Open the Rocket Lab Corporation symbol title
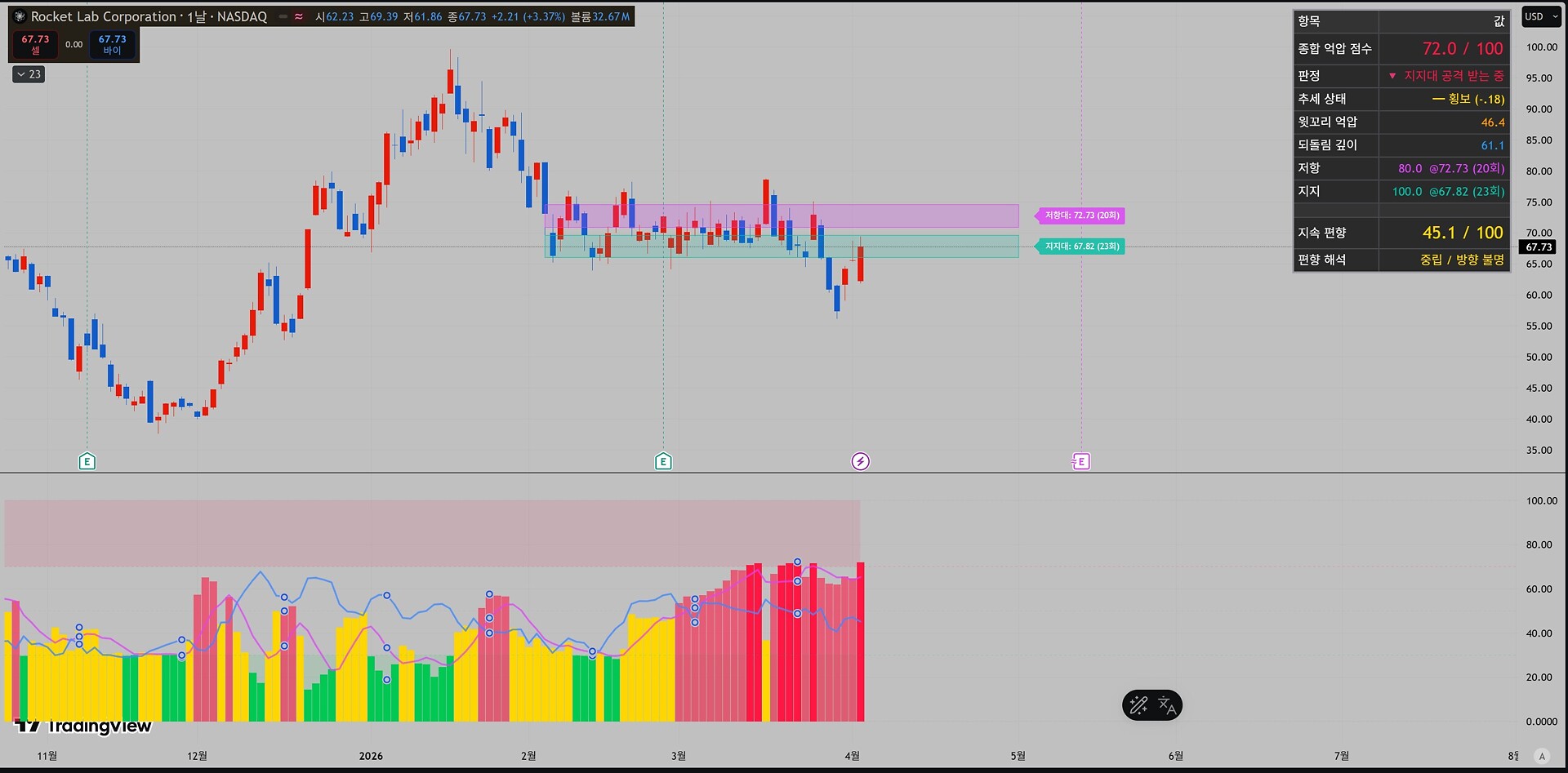 [149, 16]
